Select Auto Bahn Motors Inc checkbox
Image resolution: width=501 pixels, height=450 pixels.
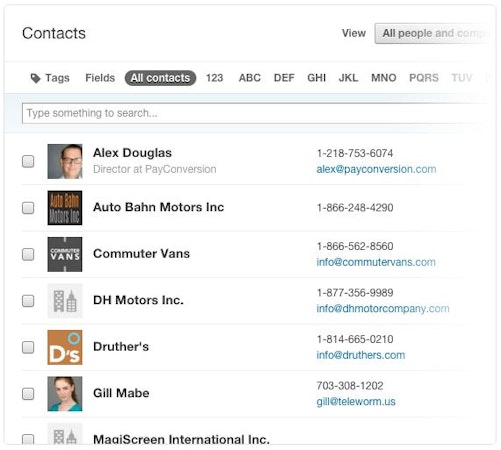tap(28, 208)
